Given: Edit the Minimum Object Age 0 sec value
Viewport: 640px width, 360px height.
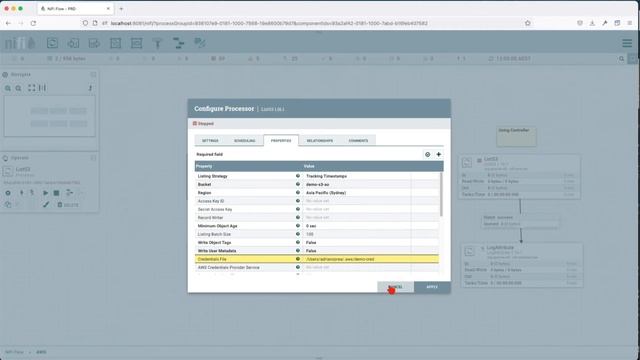Looking at the screenshot, I should [356, 226].
